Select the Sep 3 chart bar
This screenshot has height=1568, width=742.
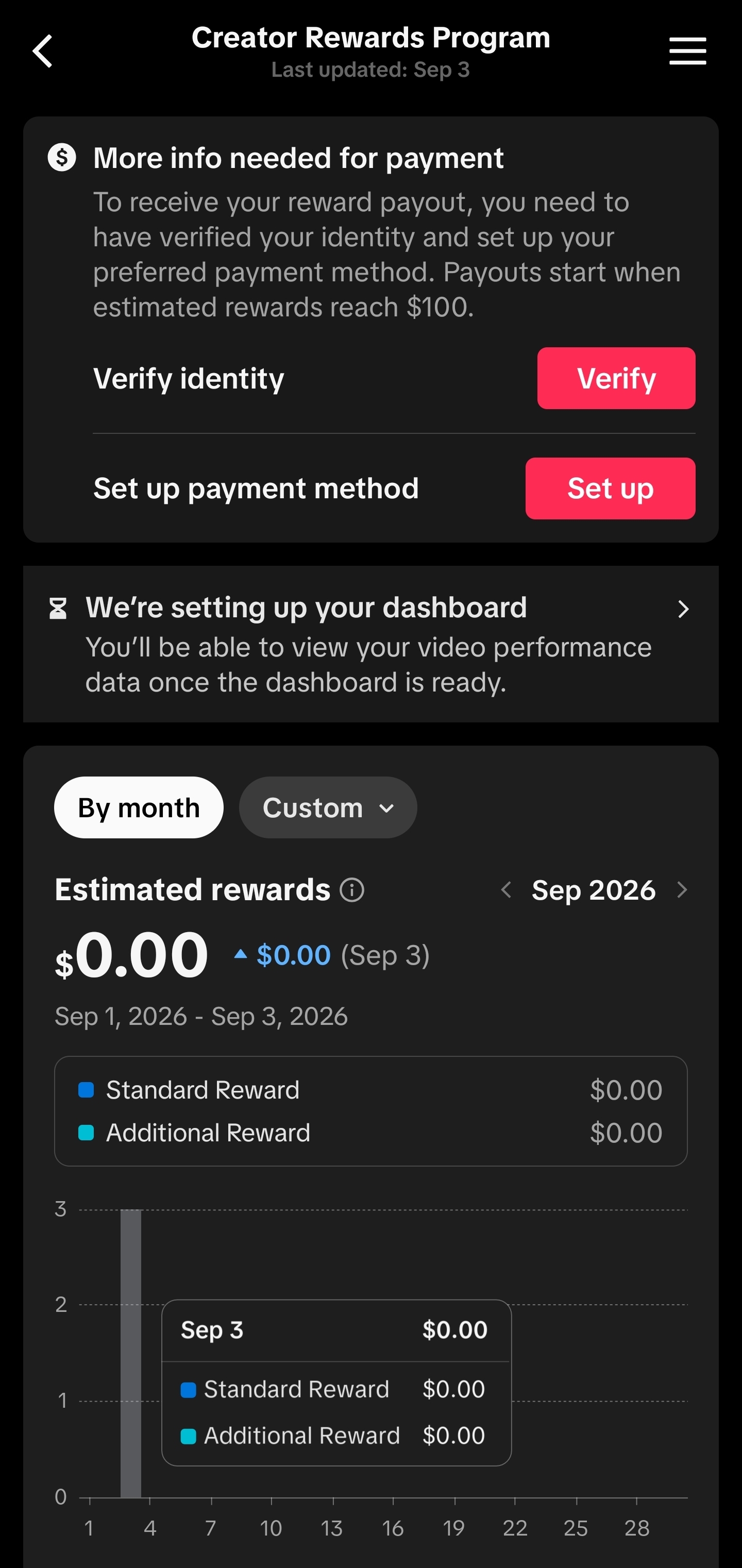pyautogui.click(x=131, y=1353)
